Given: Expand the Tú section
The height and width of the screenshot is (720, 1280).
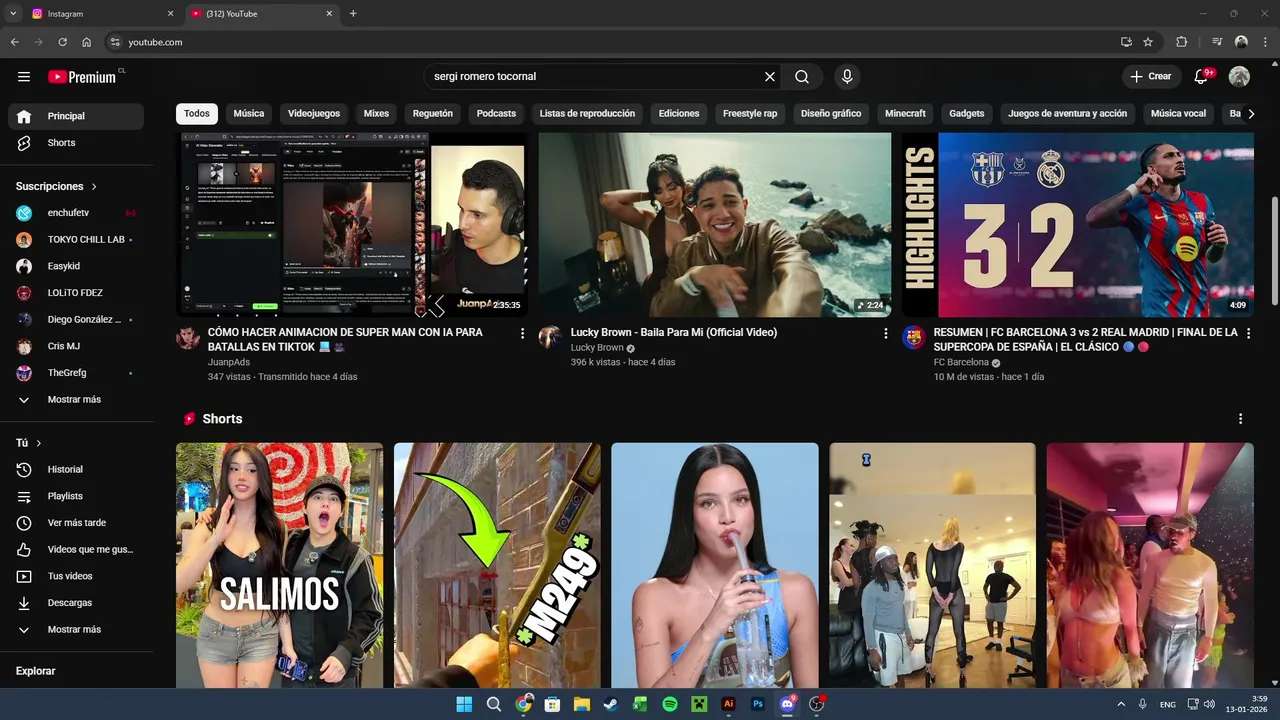Looking at the screenshot, I should (29, 443).
